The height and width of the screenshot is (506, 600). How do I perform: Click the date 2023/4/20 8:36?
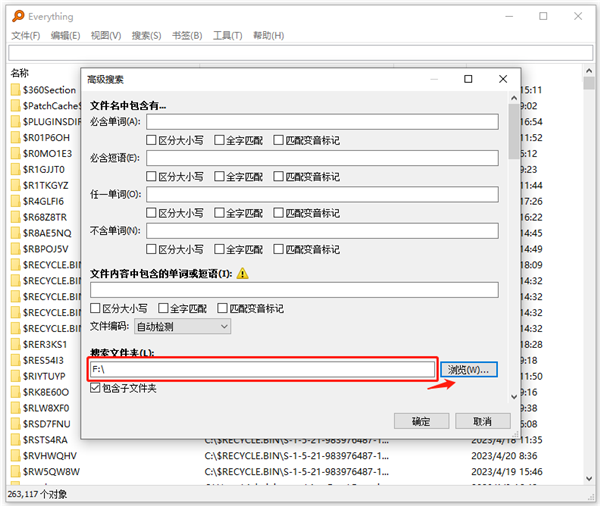click(x=504, y=456)
